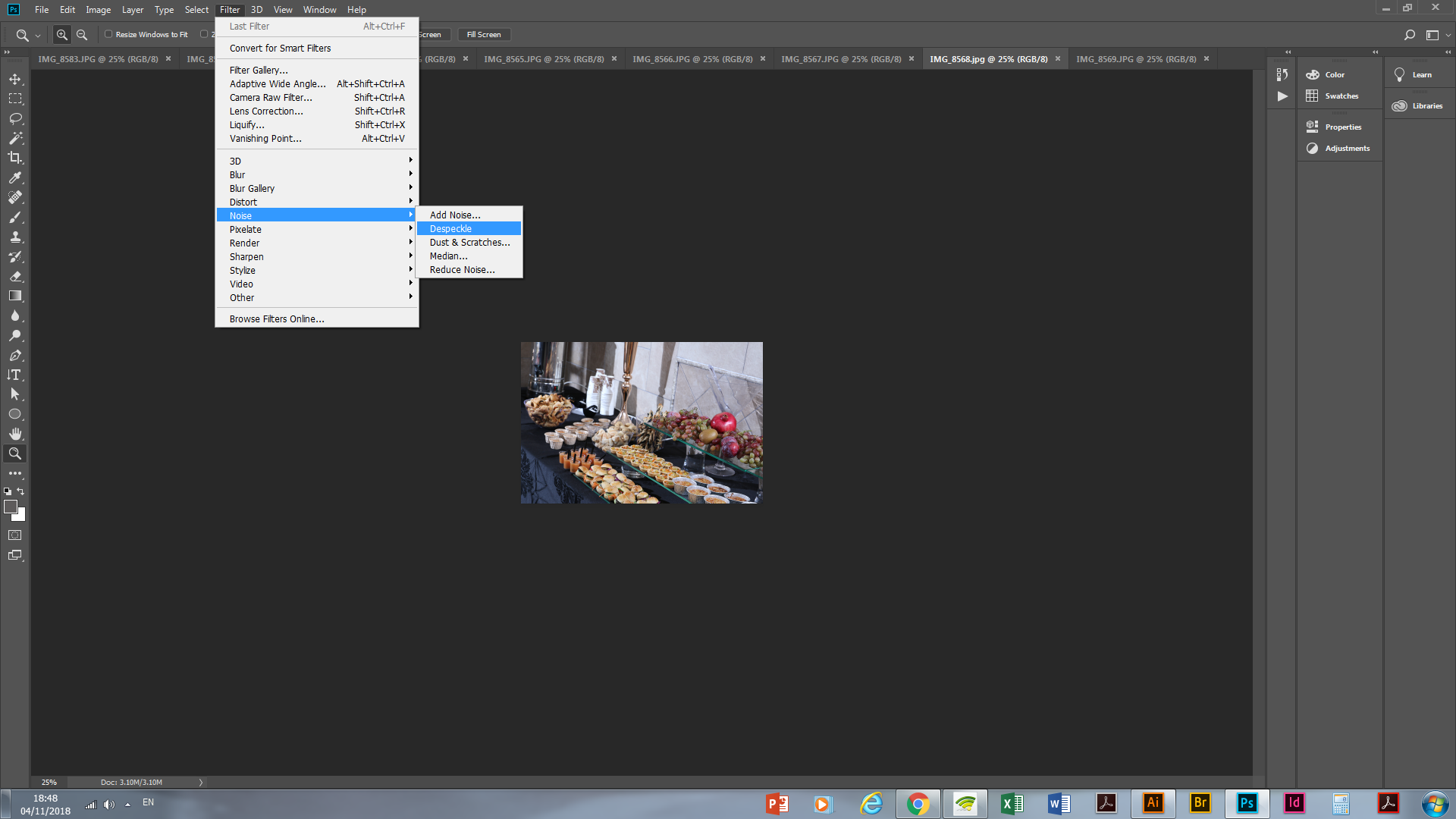Click the Fill Screen button
The image size is (1456, 819).
click(x=484, y=35)
